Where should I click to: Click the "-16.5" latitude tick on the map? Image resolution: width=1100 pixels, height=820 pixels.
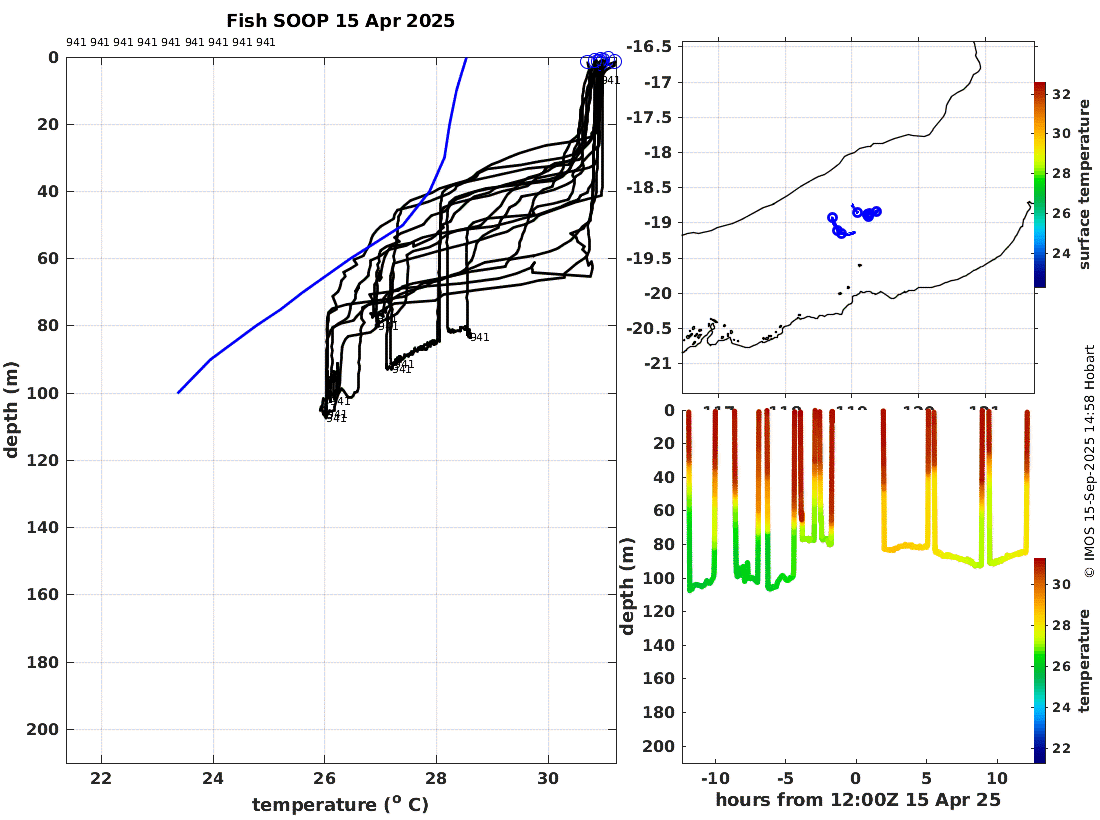(649, 46)
